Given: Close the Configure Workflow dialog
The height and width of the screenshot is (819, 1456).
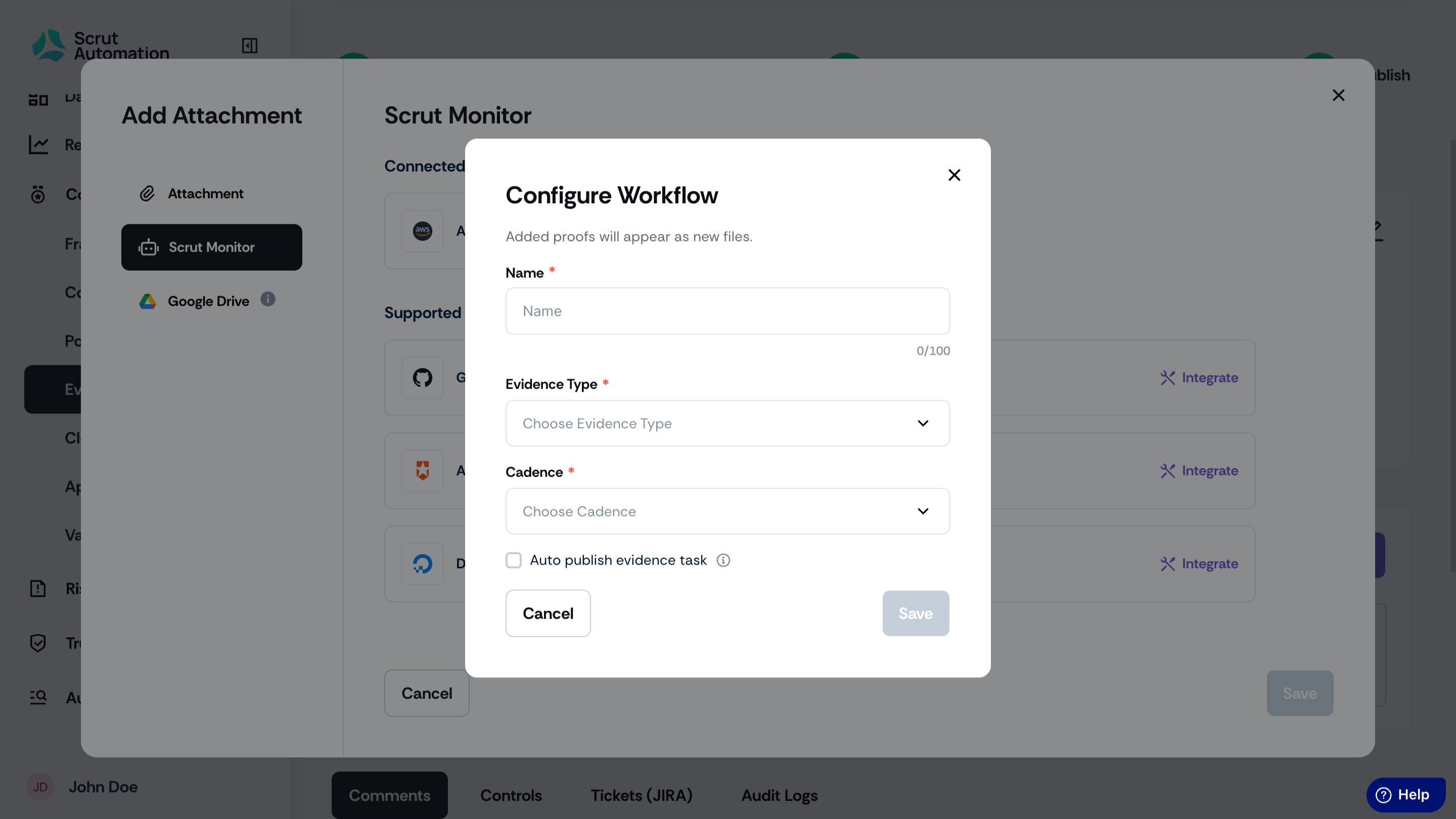Looking at the screenshot, I should 954,175.
